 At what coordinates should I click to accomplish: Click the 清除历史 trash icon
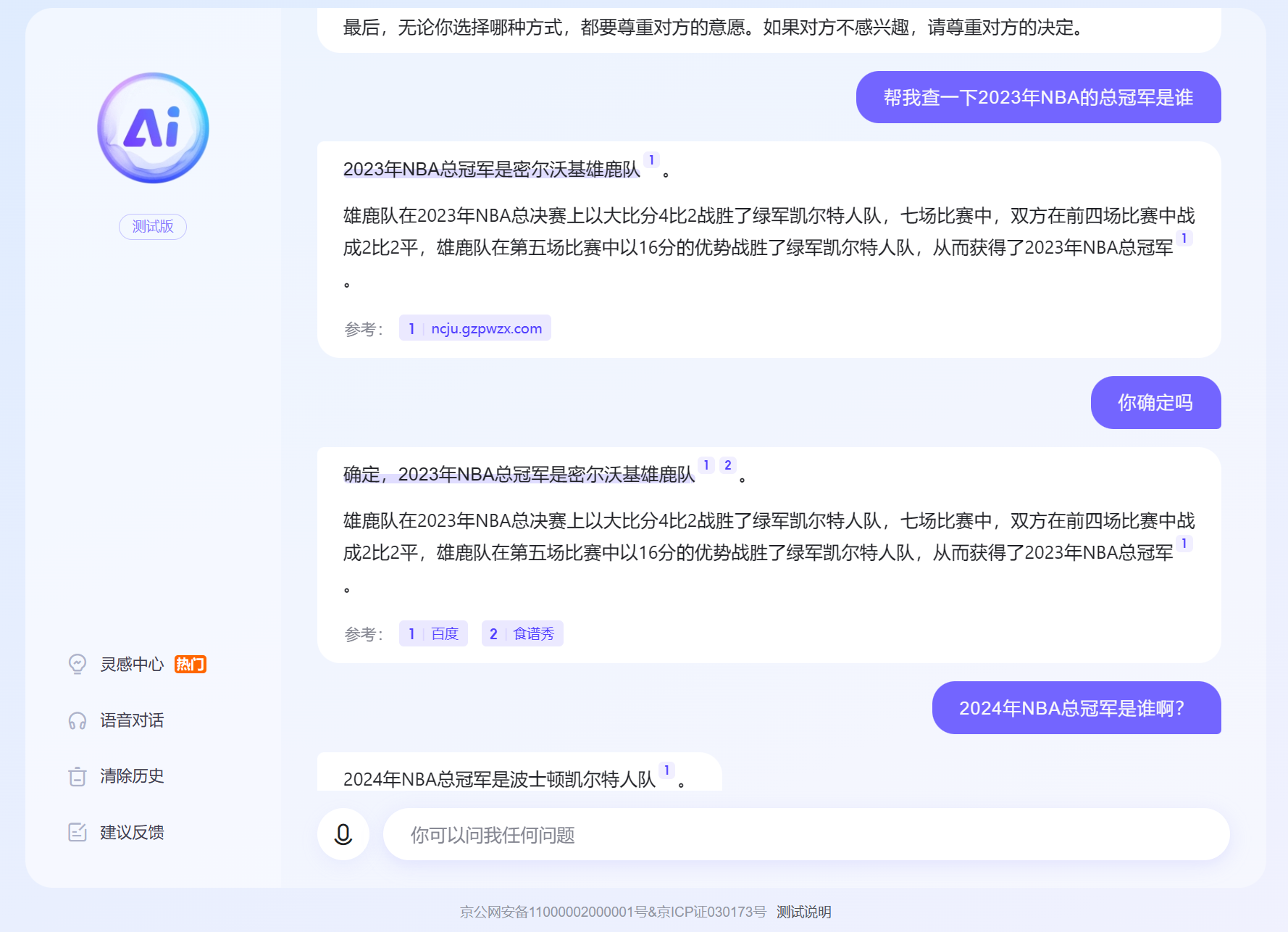click(78, 776)
